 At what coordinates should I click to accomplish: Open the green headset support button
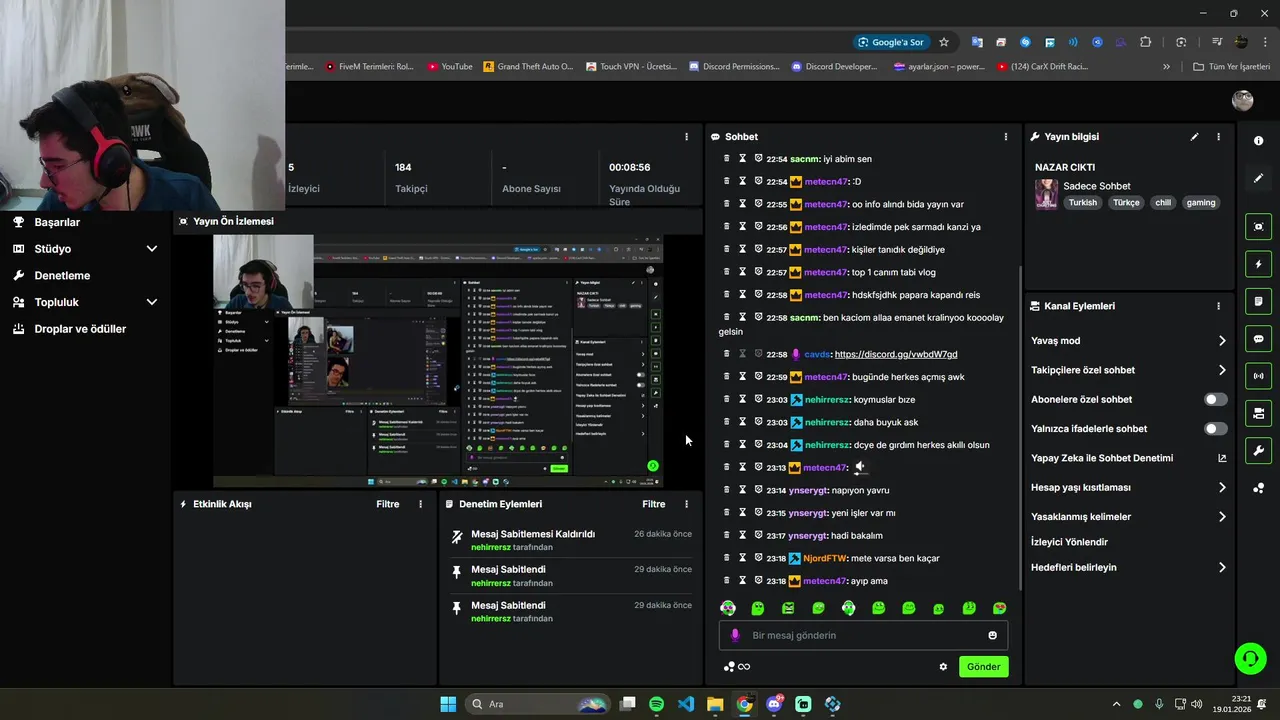1250,658
